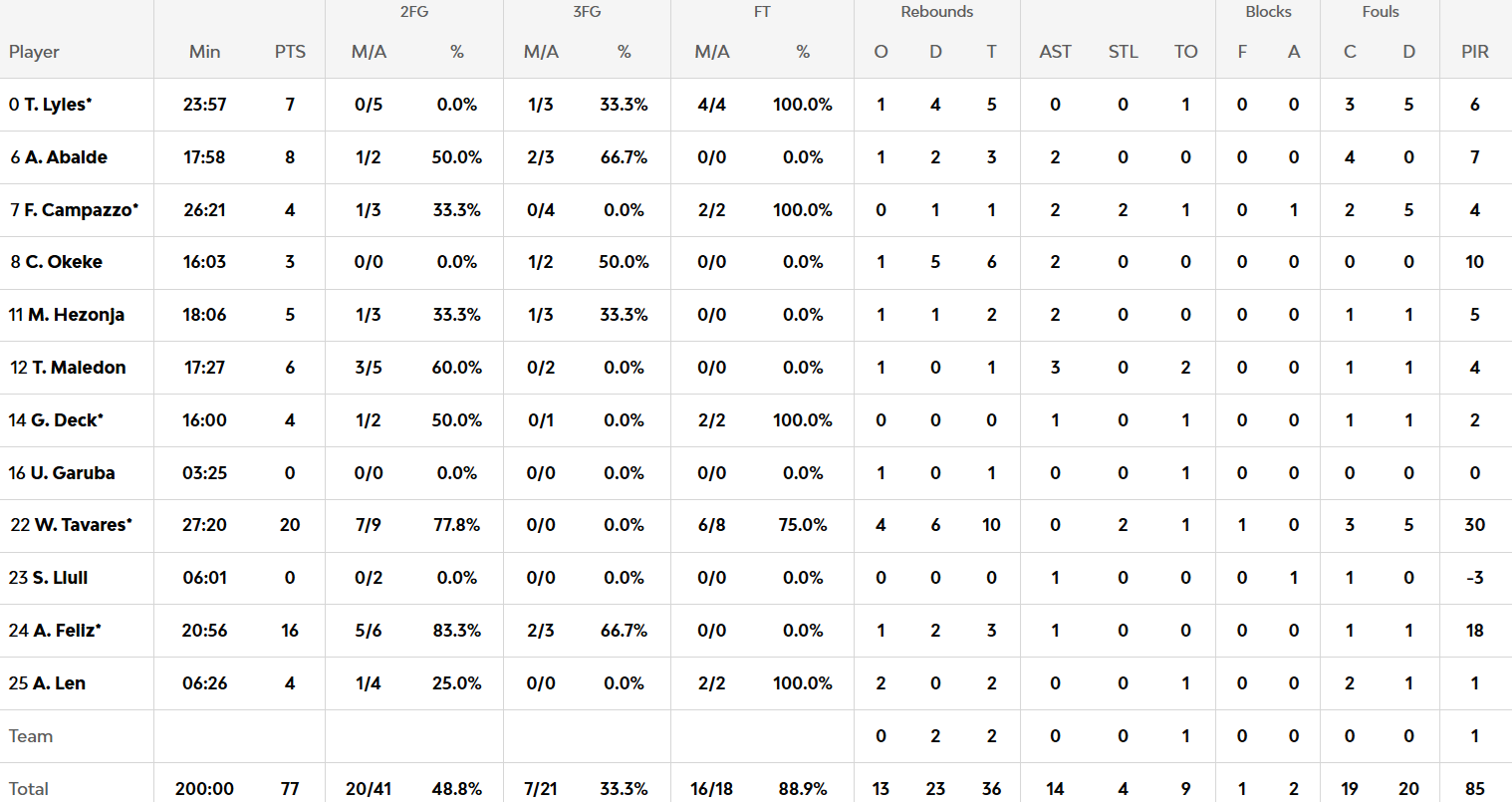
Task: Open T. Lyles player profile link
Action: tap(57, 105)
